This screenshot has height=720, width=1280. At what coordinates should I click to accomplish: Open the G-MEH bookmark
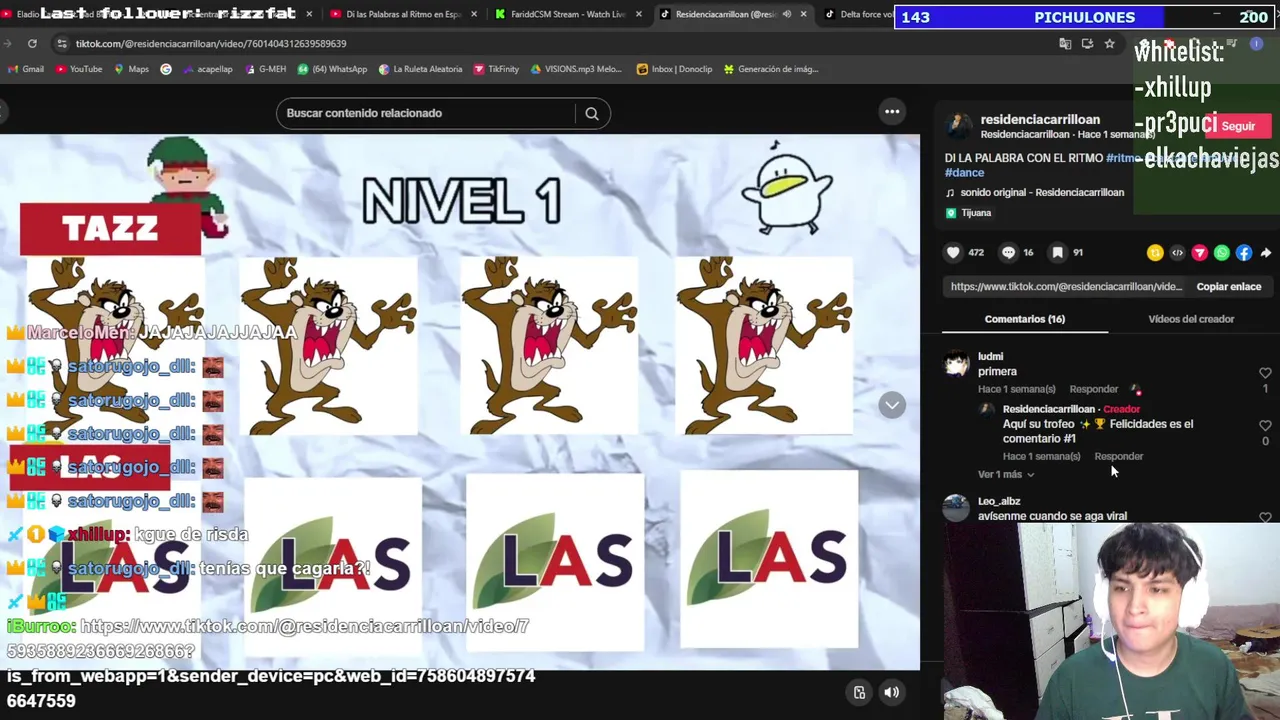point(265,69)
